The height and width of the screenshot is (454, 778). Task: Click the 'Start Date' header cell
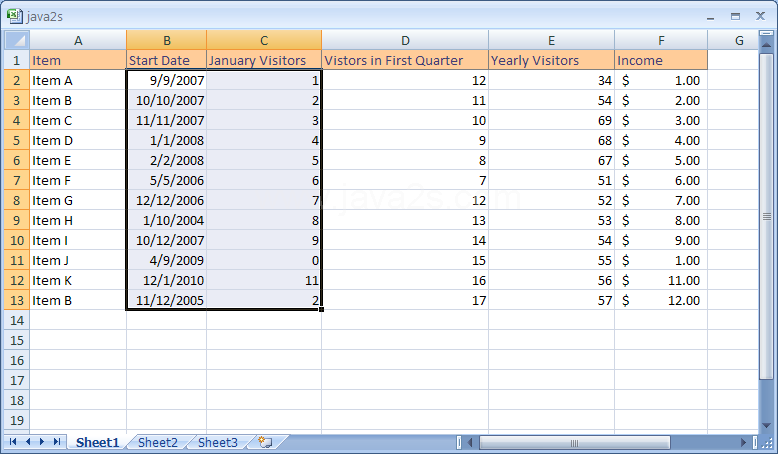point(167,60)
